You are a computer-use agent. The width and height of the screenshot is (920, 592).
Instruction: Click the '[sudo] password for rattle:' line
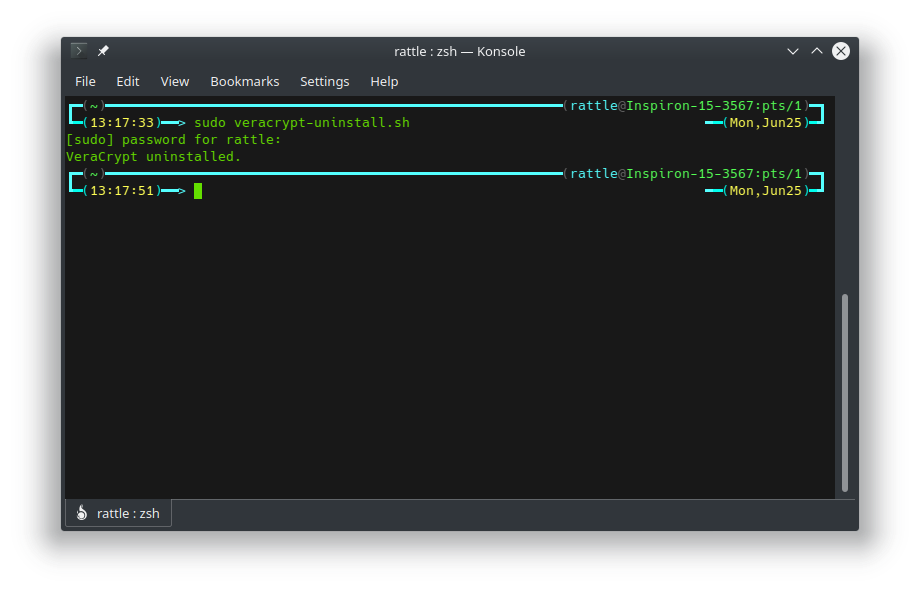(174, 140)
